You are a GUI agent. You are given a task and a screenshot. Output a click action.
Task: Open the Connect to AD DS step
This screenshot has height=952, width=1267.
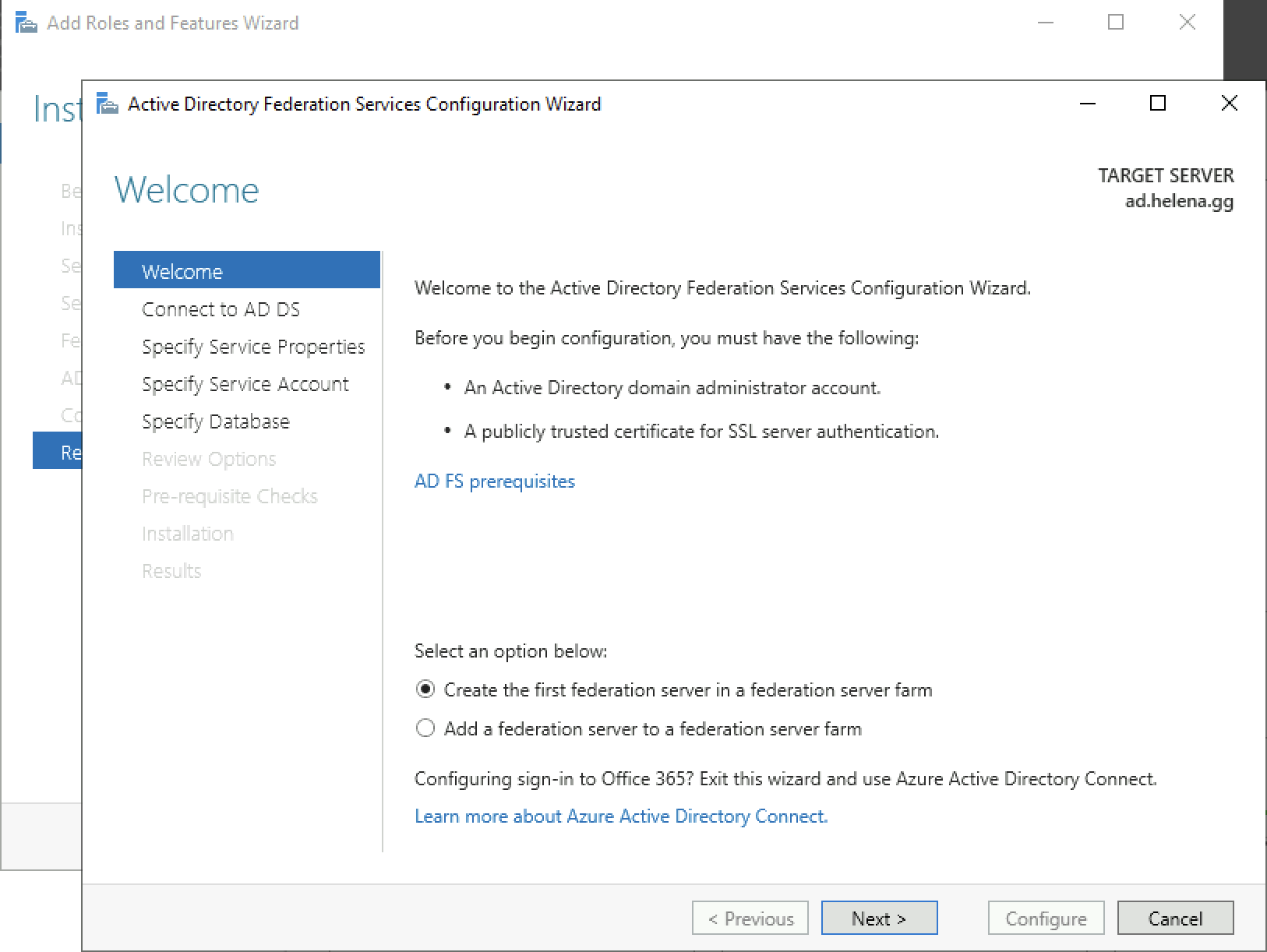(x=221, y=309)
